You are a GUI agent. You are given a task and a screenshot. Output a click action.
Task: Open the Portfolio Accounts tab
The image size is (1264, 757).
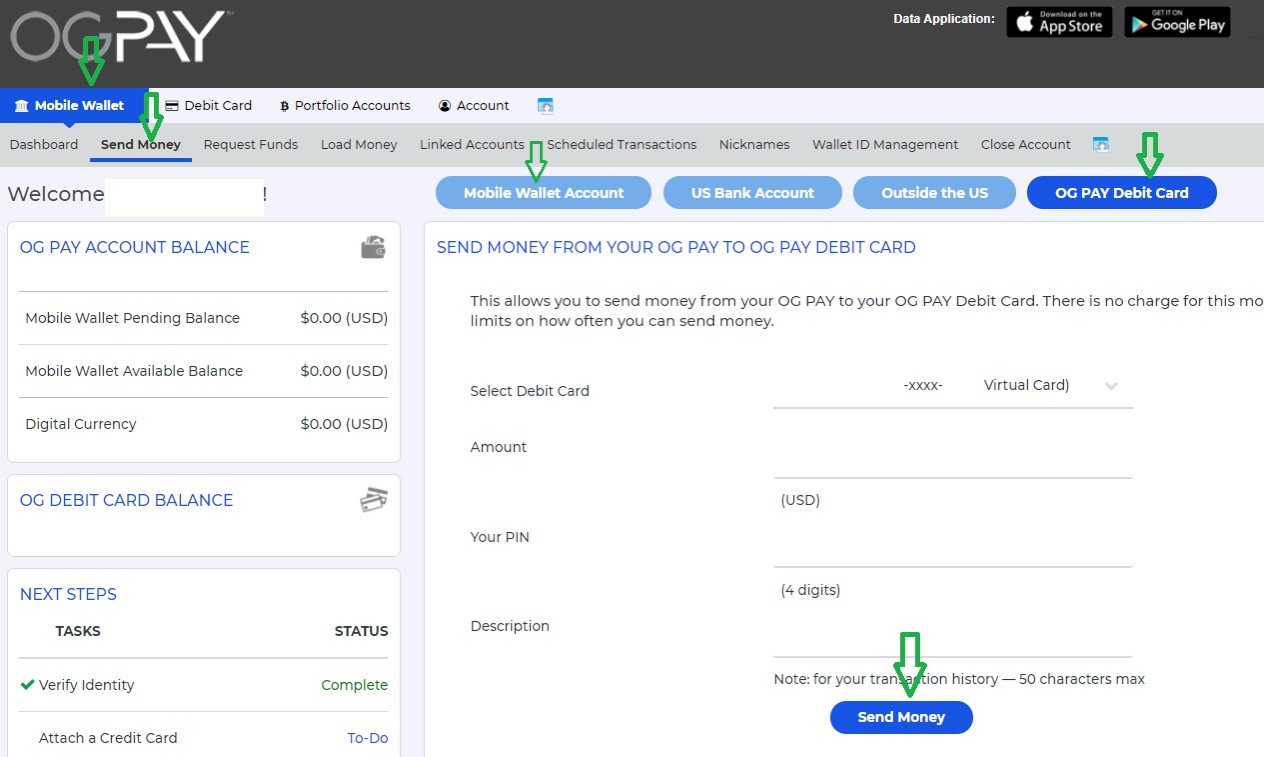pos(345,105)
